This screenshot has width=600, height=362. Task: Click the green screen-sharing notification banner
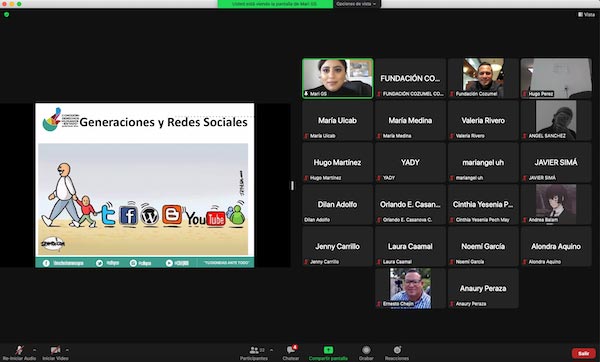coord(275,4)
